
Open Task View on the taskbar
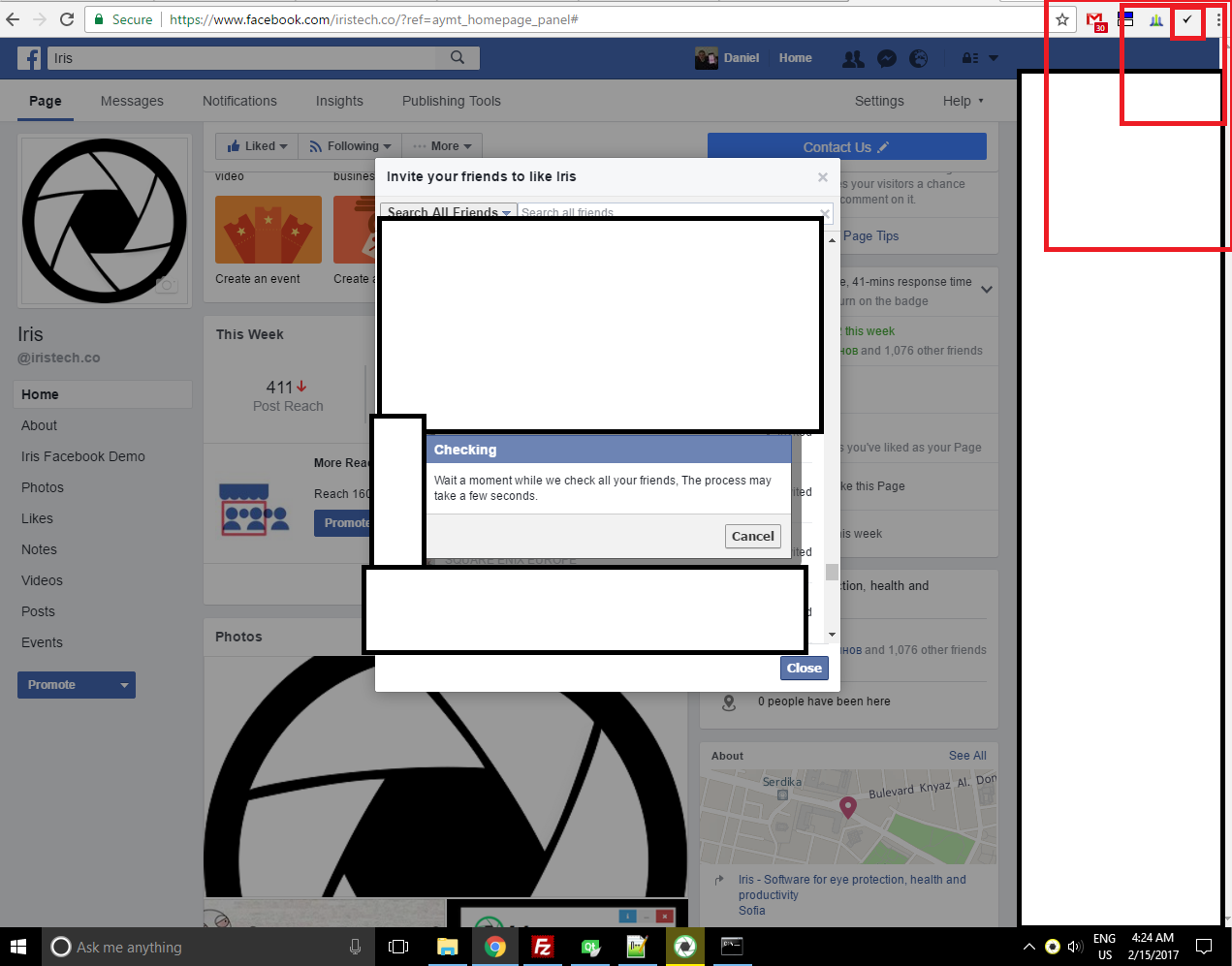pos(398,947)
